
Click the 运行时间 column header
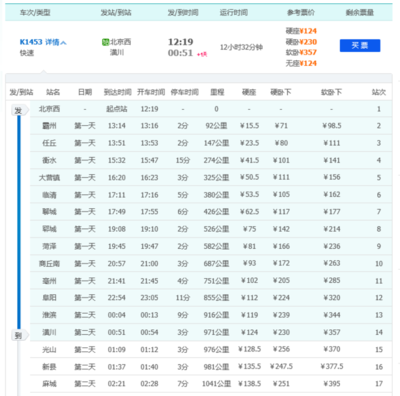coord(234,13)
